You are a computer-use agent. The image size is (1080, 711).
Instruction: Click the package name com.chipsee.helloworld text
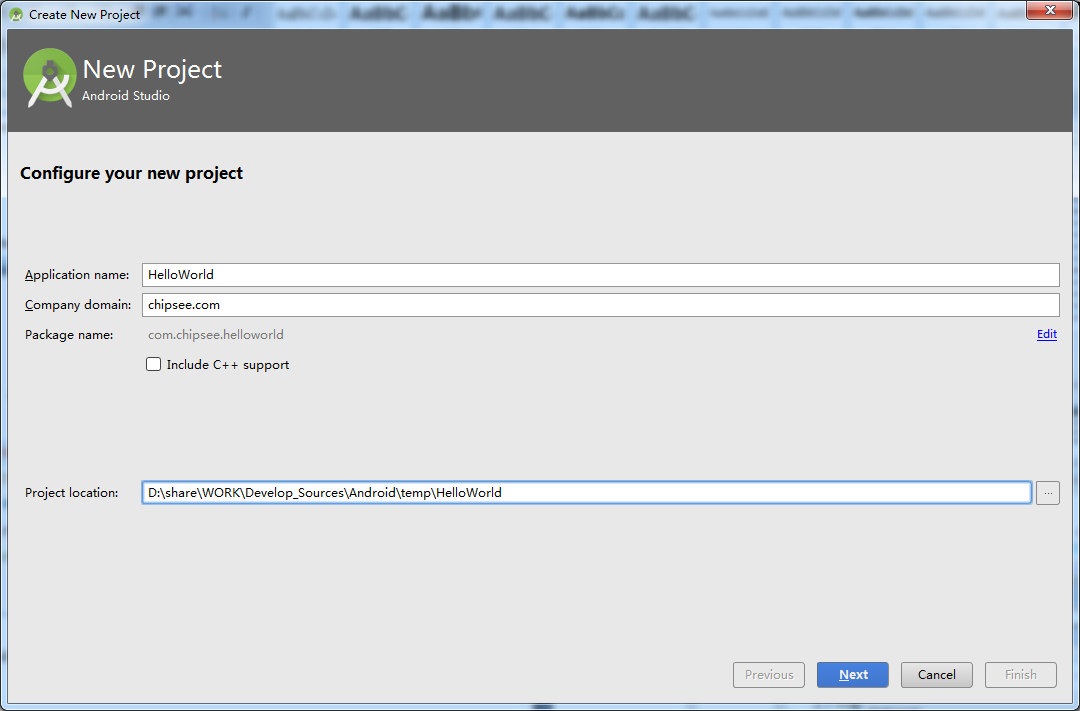pos(216,335)
